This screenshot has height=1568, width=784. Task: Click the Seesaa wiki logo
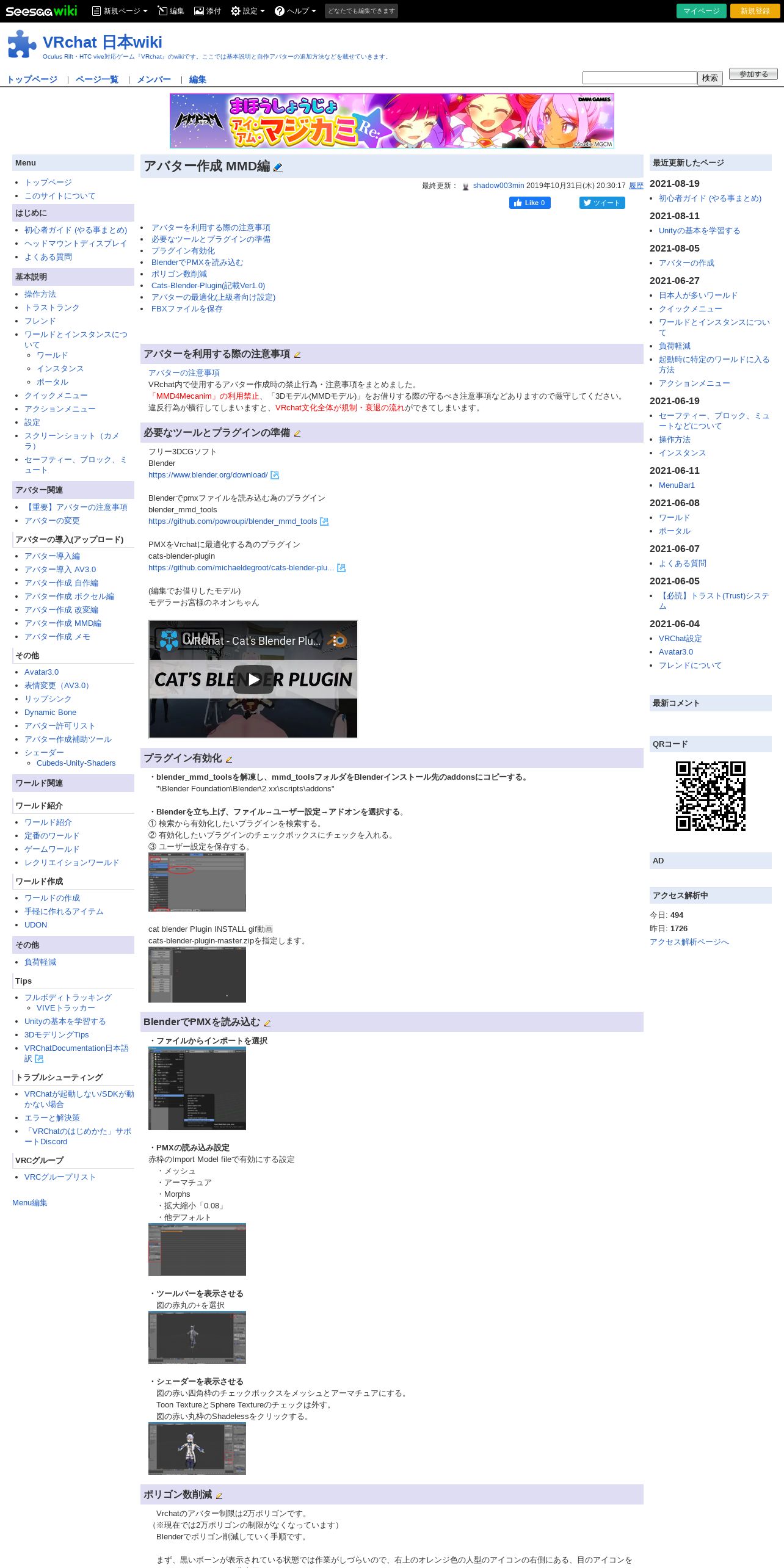pyautogui.click(x=42, y=11)
